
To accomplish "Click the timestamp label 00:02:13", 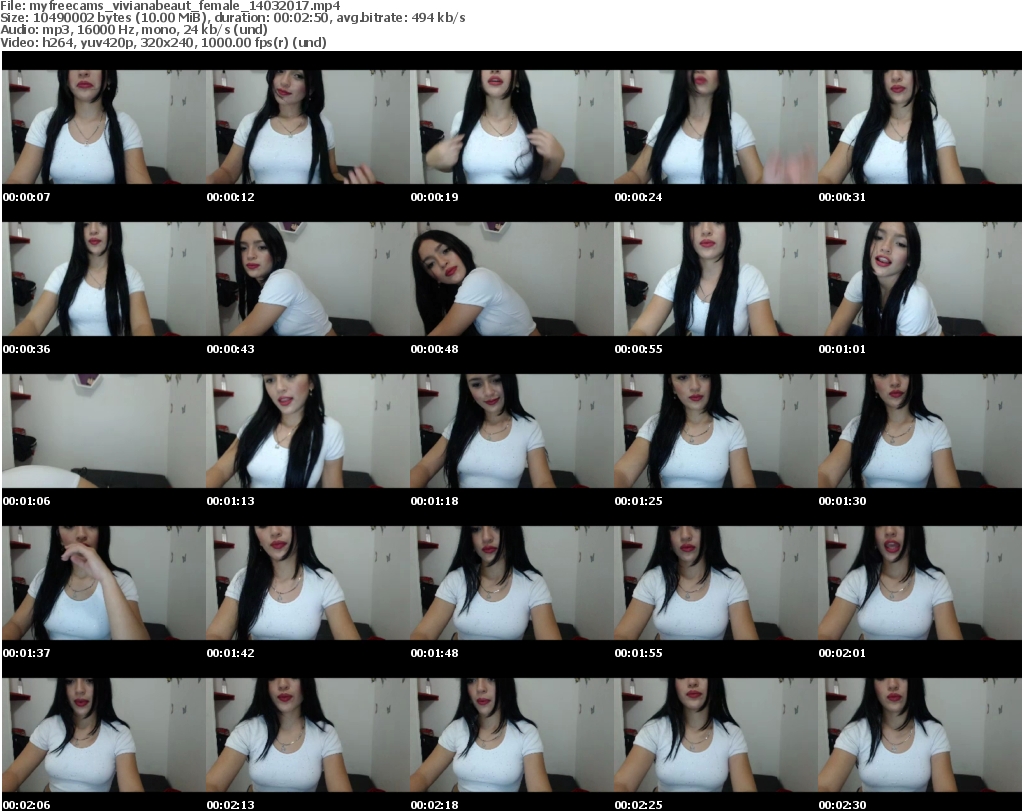I will [x=231, y=805].
